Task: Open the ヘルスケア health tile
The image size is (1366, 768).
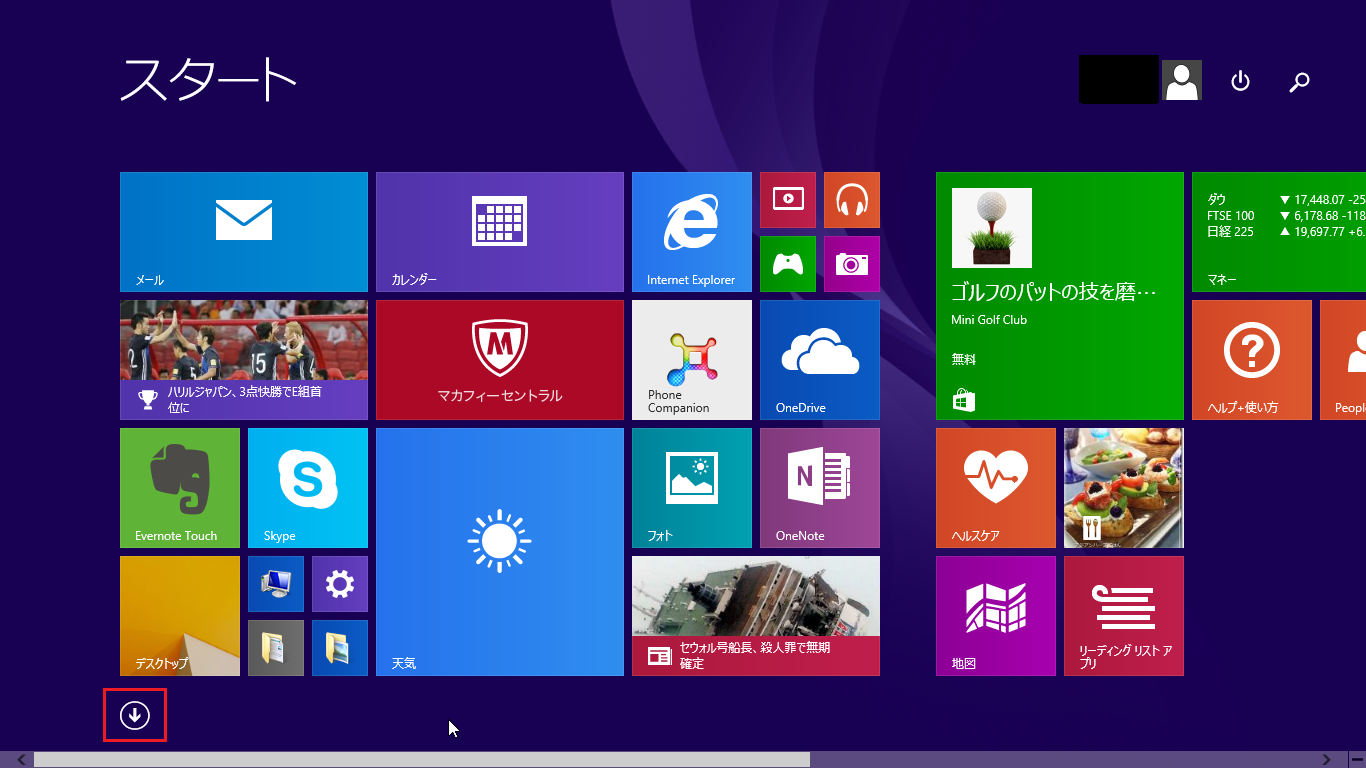Action: 996,488
